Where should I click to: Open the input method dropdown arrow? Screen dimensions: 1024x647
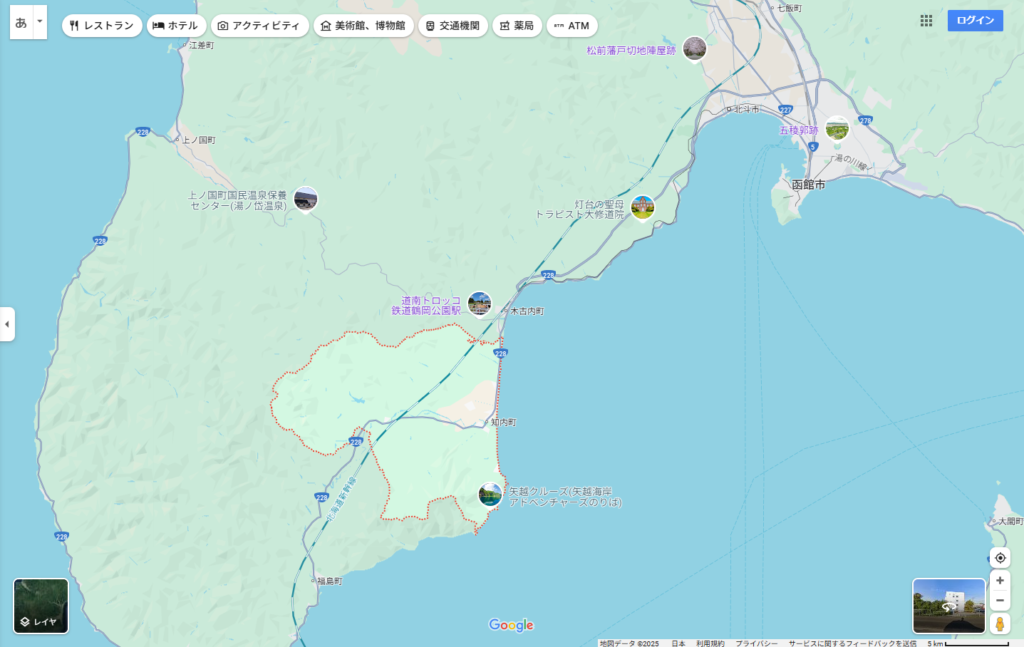coord(40,22)
